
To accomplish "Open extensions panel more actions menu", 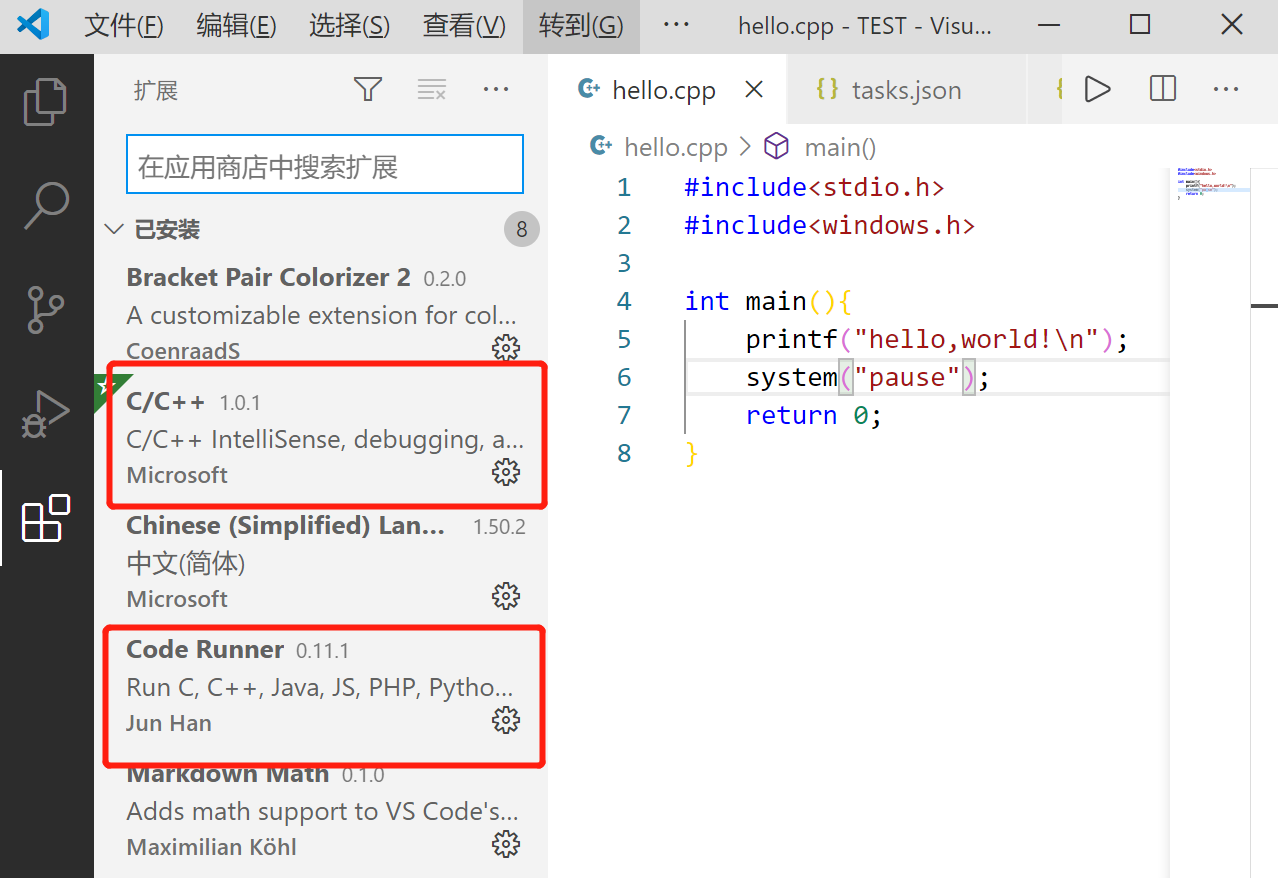I will coord(496,90).
